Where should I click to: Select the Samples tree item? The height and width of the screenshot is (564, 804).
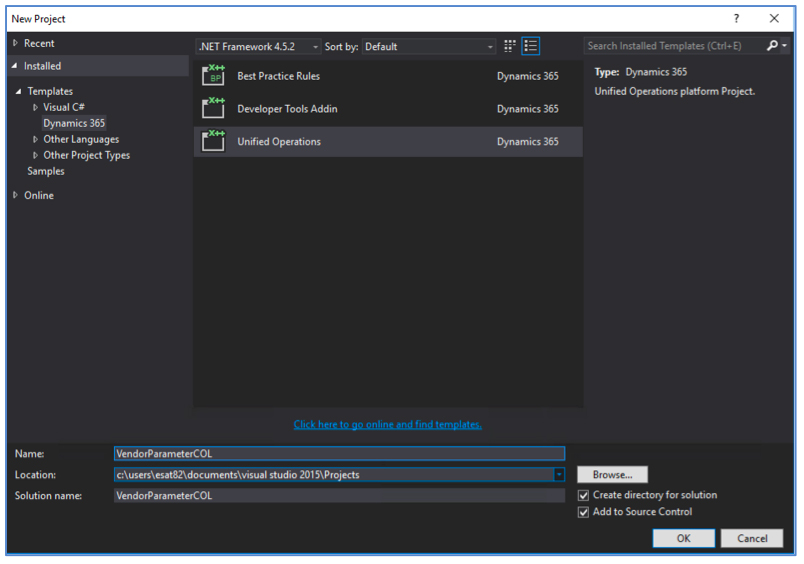pos(46,171)
